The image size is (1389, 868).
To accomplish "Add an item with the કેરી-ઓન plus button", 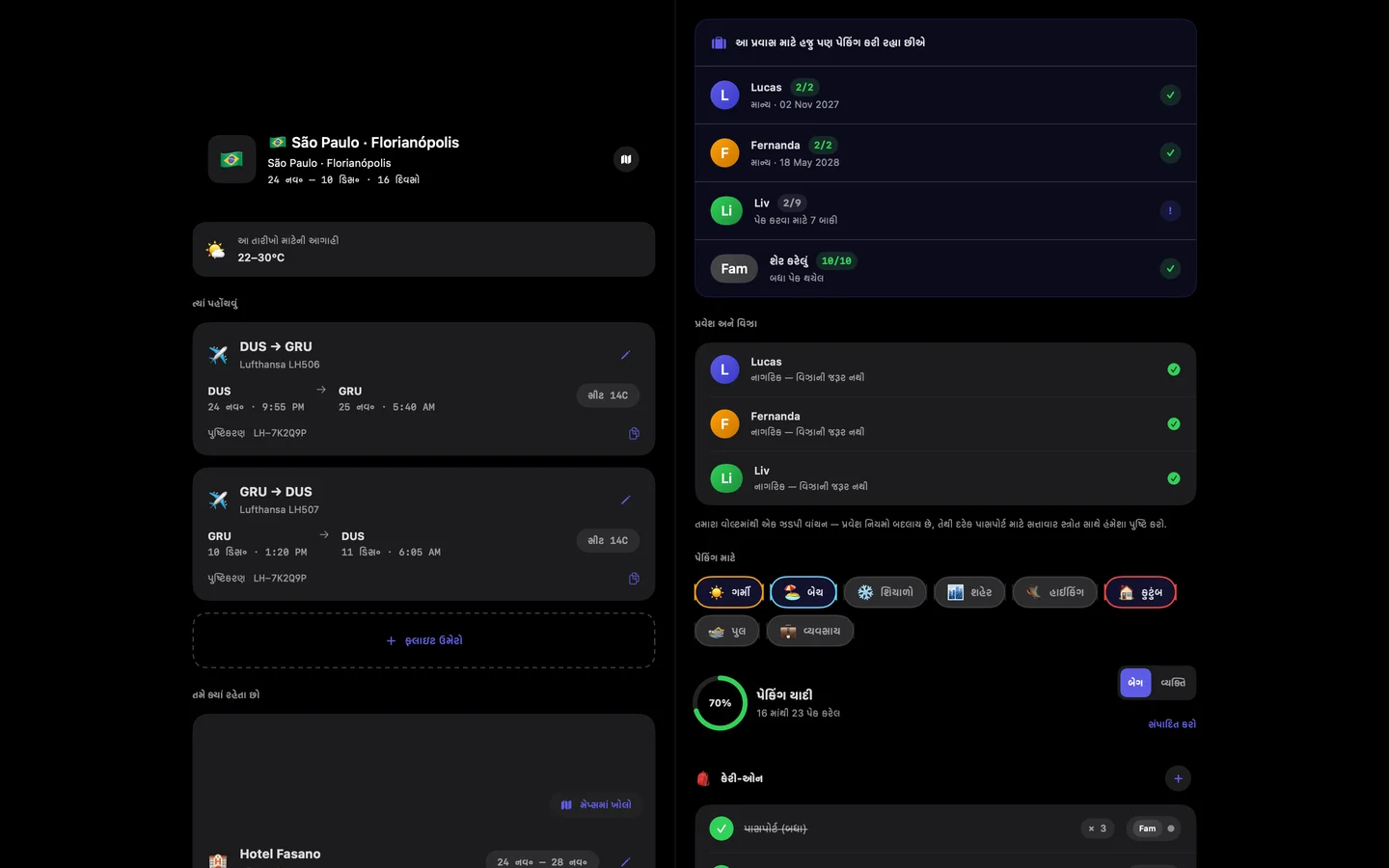I will (1178, 778).
